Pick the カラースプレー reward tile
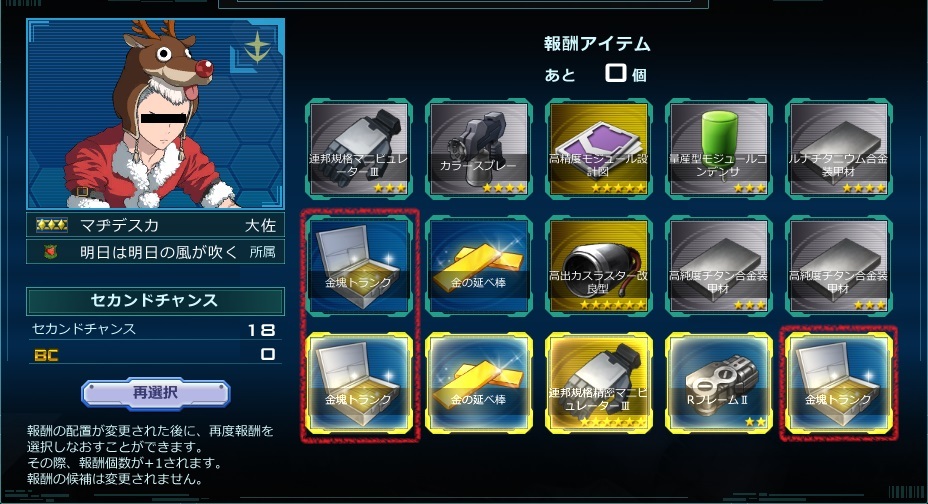928x504 pixels. [x=479, y=149]
